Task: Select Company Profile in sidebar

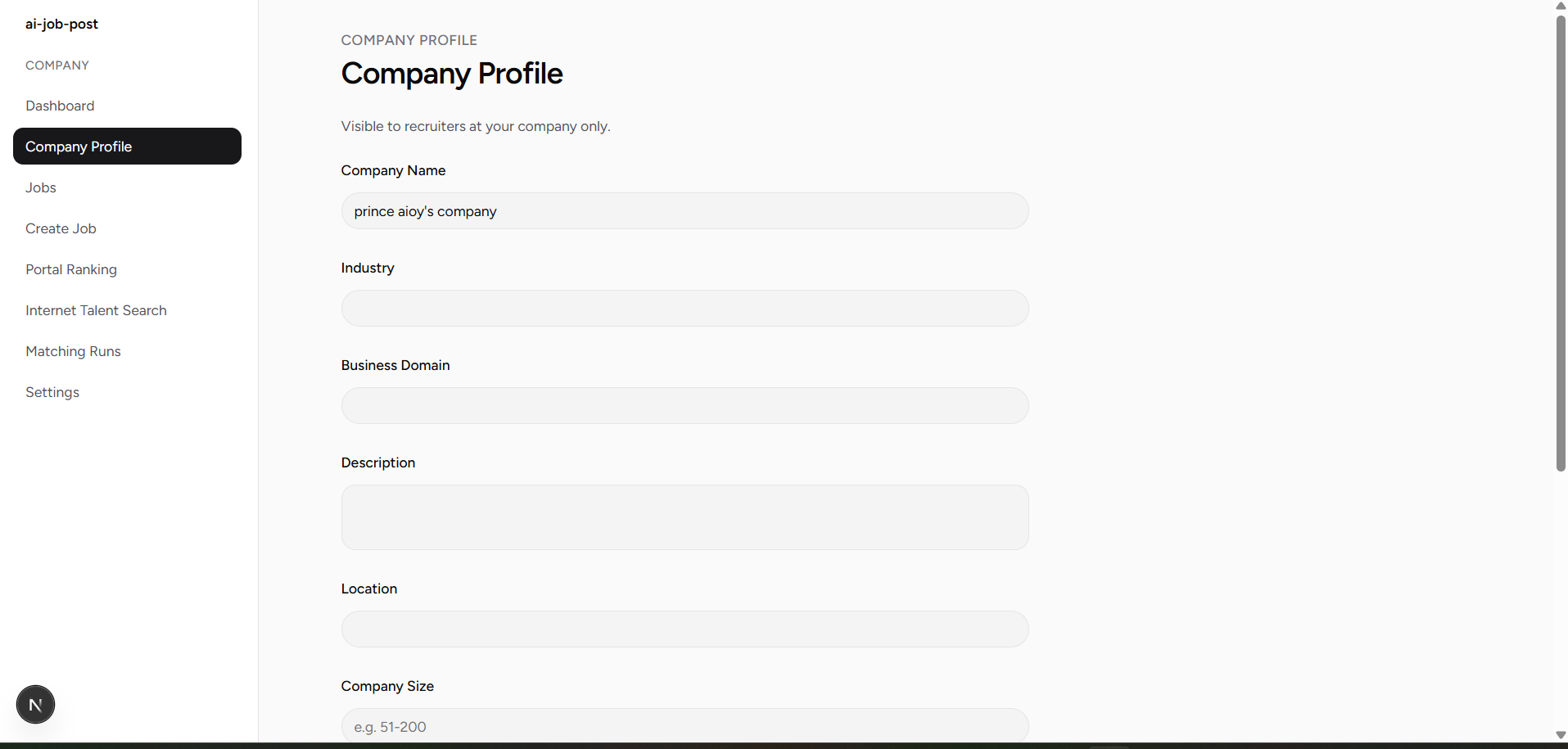Action: point(127,147)
